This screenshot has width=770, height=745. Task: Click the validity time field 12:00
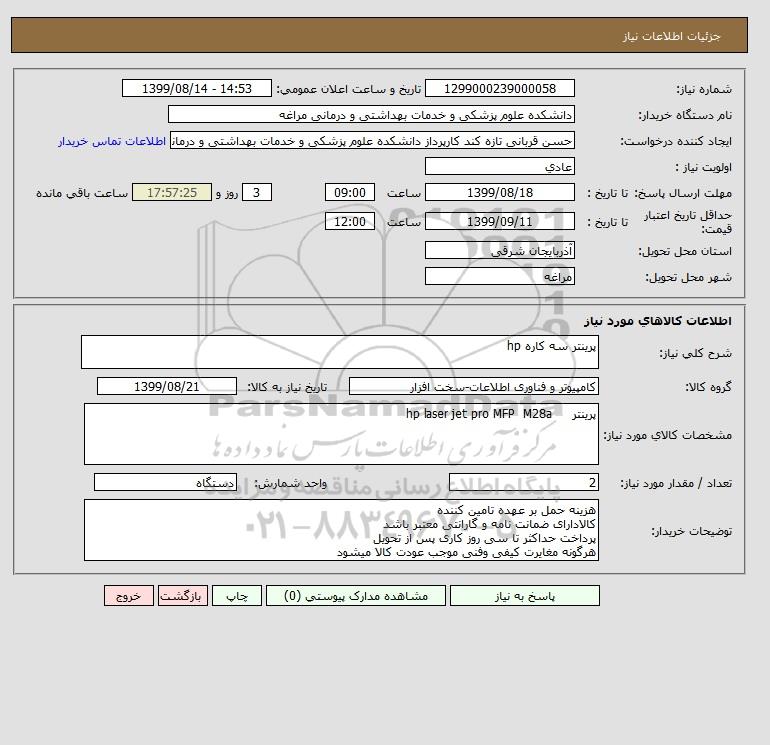[350, 221]
